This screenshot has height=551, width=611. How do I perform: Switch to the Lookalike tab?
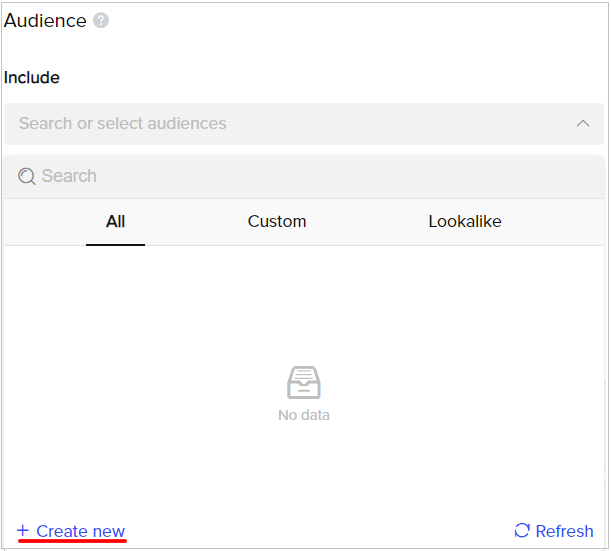465,222
